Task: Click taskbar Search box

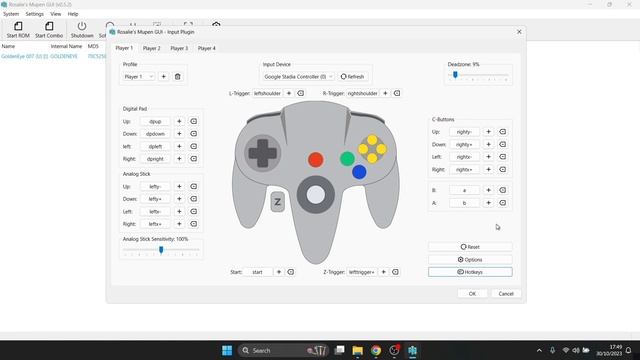Action: click(283, 351)
